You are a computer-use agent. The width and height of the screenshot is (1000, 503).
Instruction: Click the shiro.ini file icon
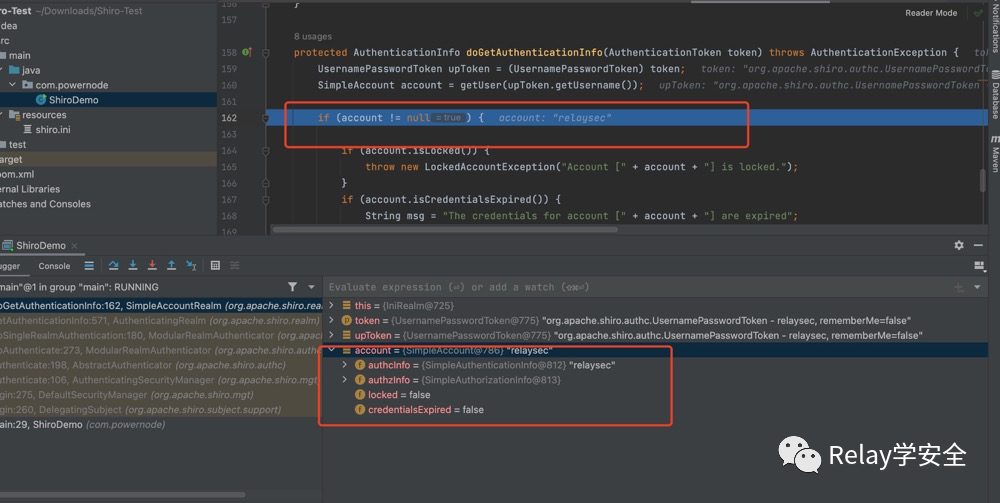(x=27, y=129)
